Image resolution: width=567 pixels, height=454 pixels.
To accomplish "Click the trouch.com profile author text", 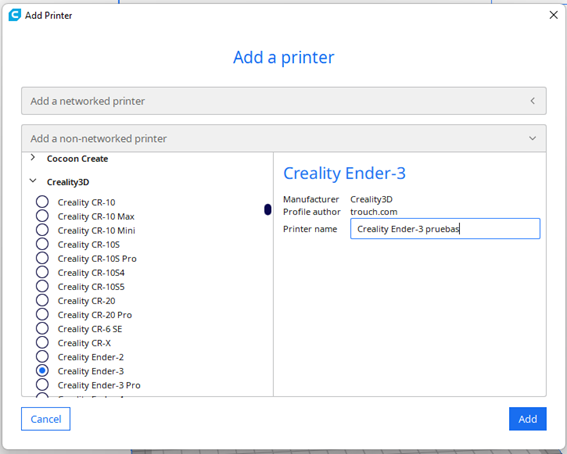I will (374, 212).
